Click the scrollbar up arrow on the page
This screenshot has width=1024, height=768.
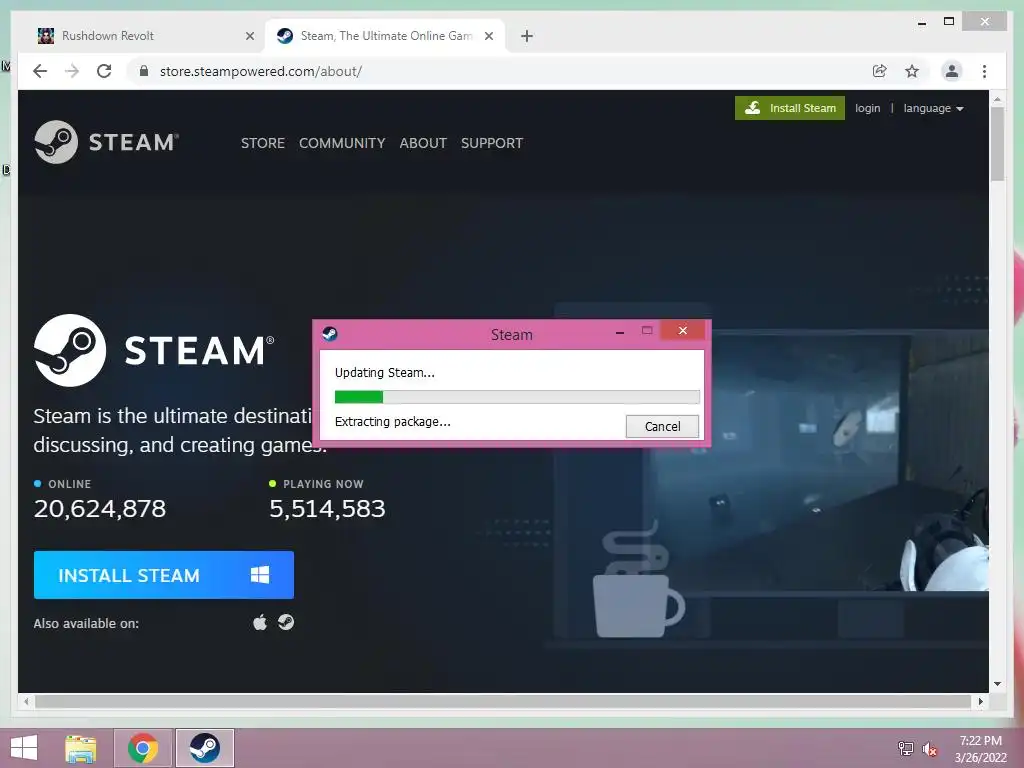[x=997, y=99]
